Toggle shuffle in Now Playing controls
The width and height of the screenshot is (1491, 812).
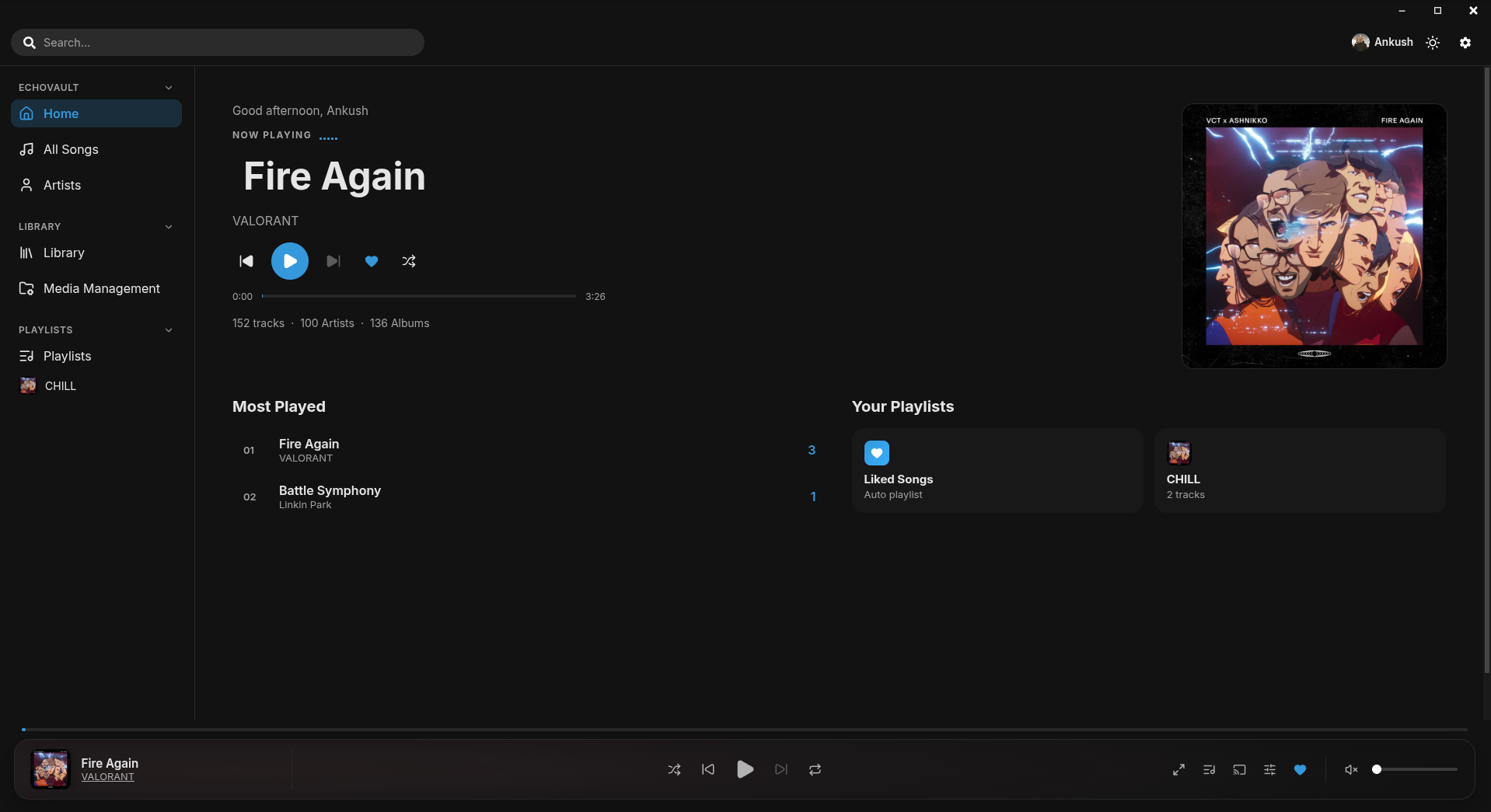[409, 261]
